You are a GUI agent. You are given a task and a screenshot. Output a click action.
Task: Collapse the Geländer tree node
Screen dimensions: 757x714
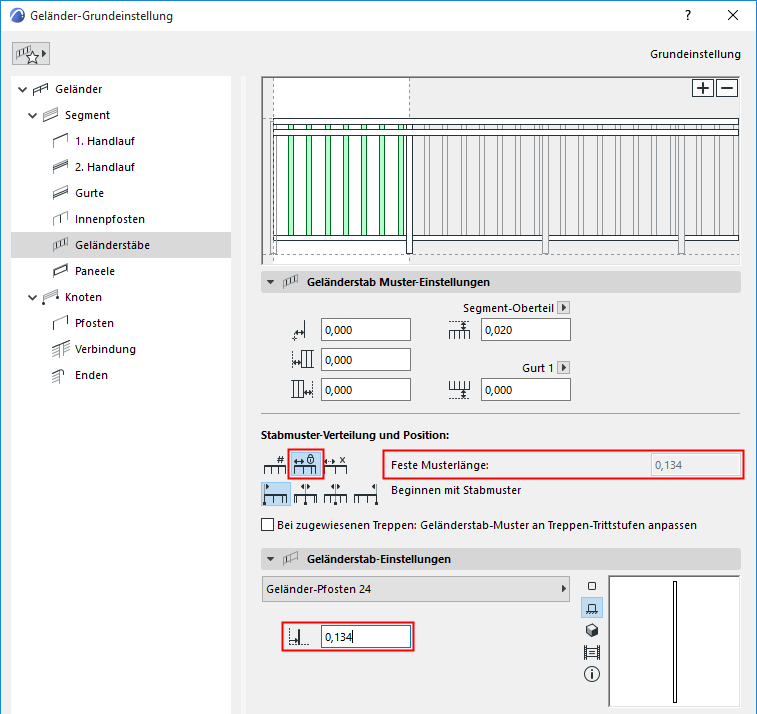(x=22, y=89)
